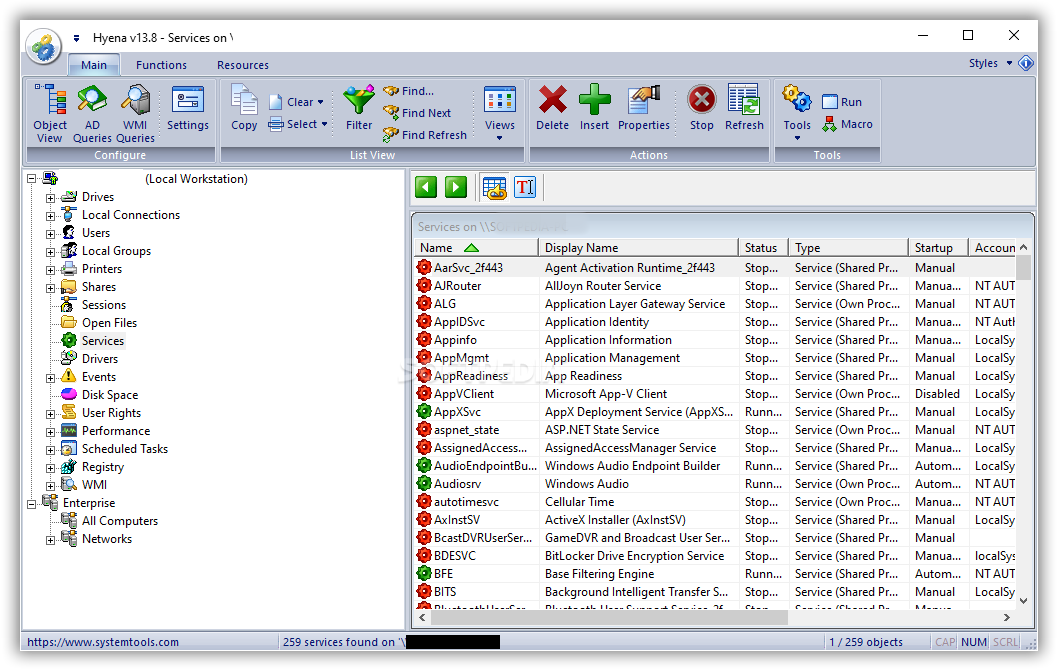1058x671 pixels.
Task: Expand the Networks tree node
Action: click(51, 540)
